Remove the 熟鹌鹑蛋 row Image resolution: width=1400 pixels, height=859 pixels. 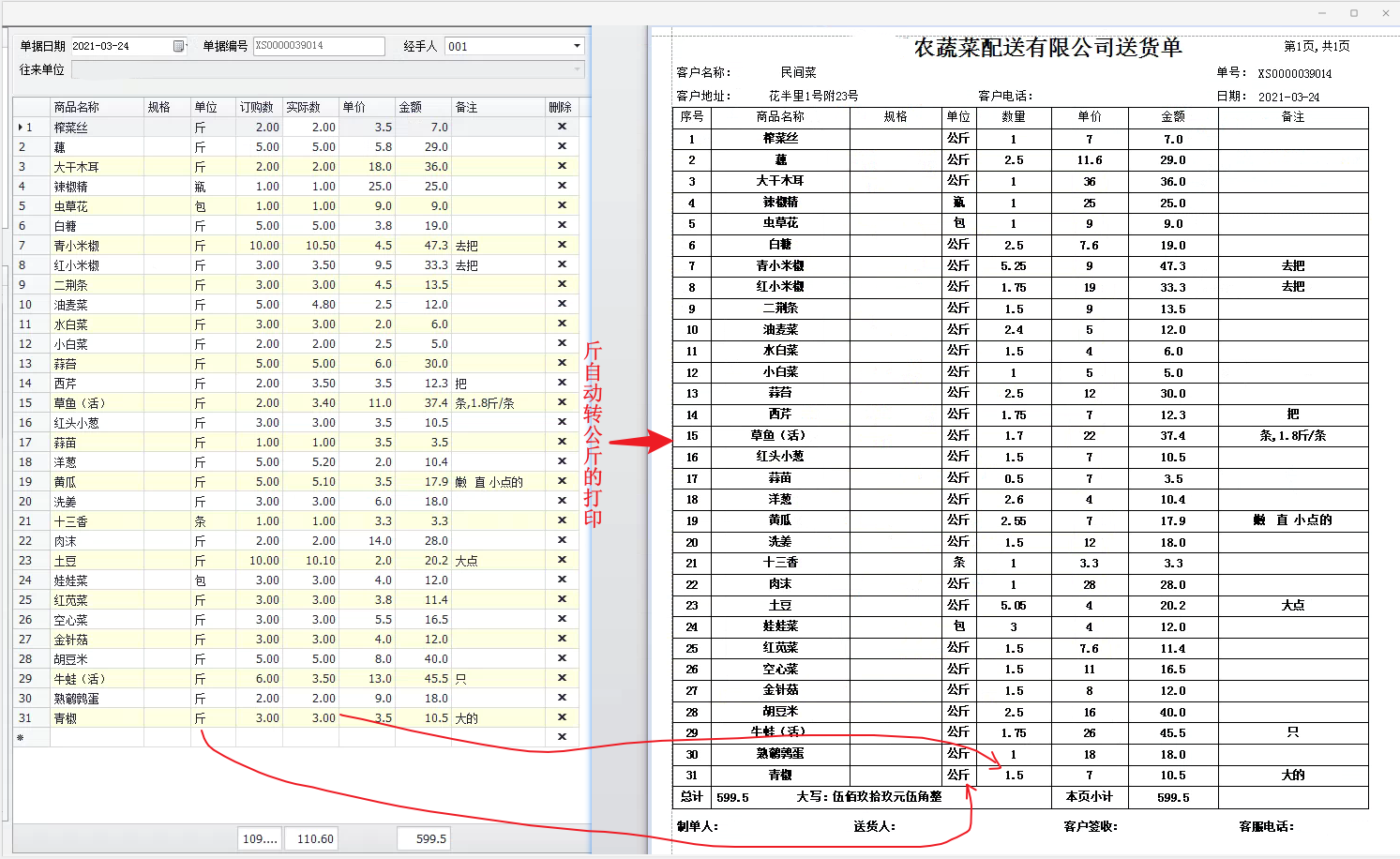(x=562, y=698)
